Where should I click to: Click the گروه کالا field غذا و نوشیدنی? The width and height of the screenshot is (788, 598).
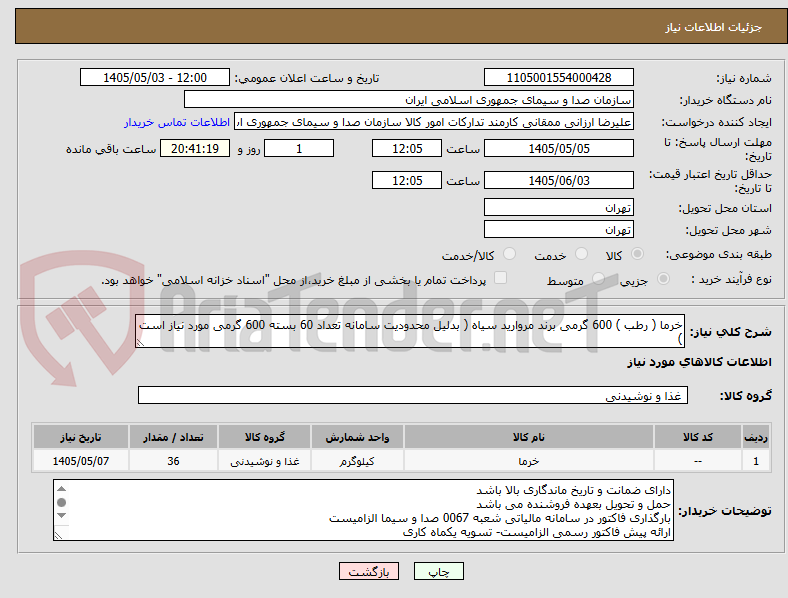[x=413, y=395]
